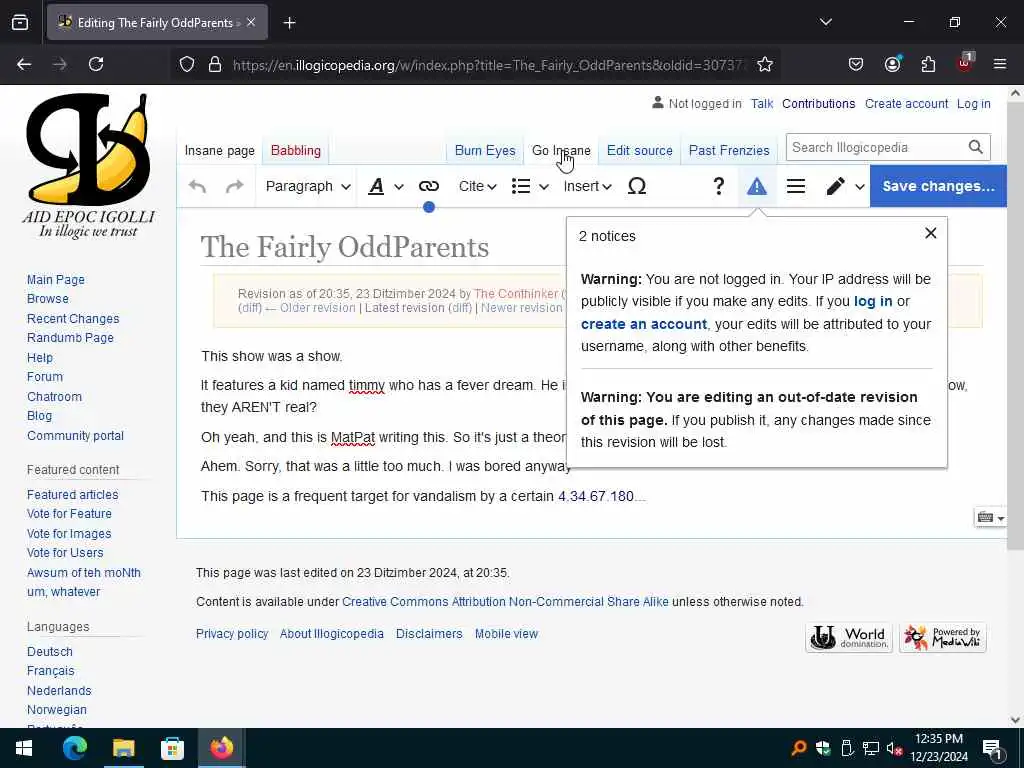Image resolution: width=1024 pixels, height=768 pixels.
Task: Open the Babbling tab
Action: [296, 150]
